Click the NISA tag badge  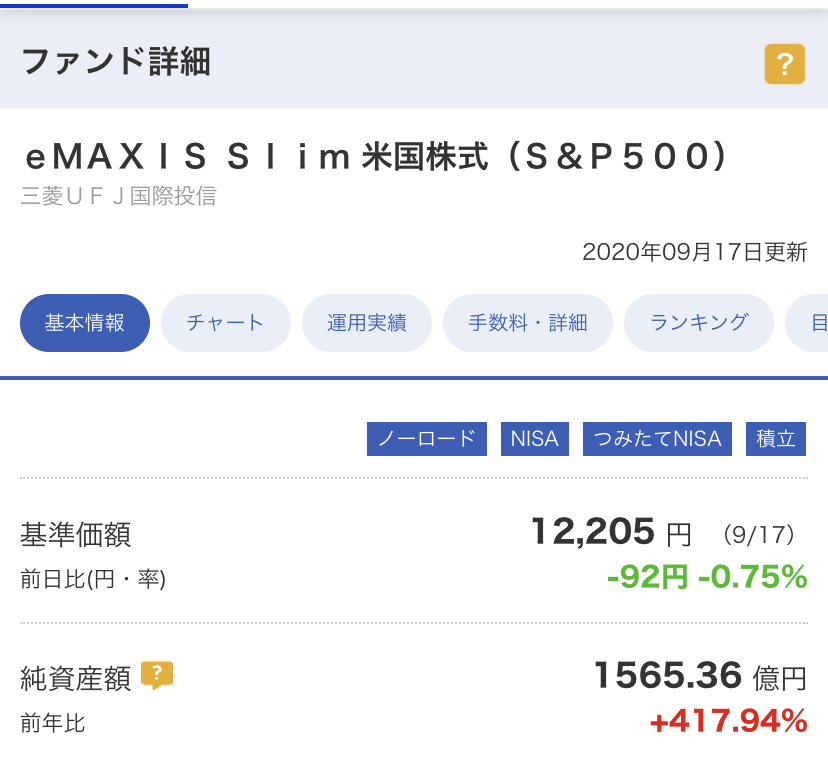(x=534, y=438)
